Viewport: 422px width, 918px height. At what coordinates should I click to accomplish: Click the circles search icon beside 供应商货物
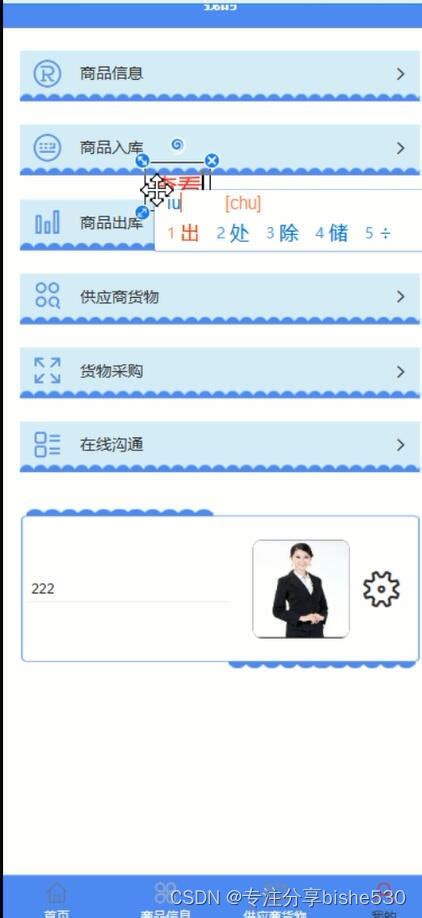(x=47, y=296)
